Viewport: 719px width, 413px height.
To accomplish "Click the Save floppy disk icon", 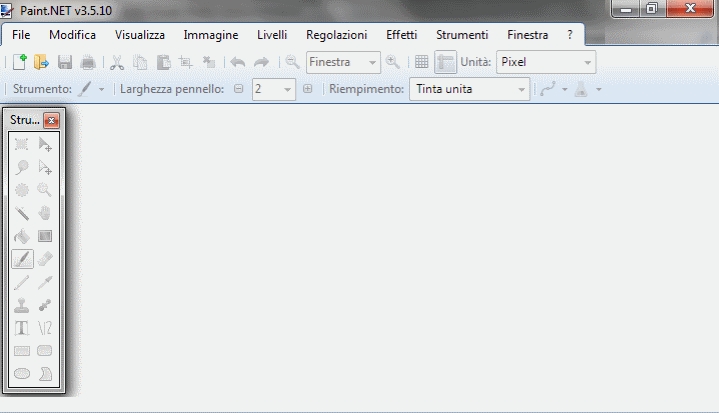I will pos(65,62).
